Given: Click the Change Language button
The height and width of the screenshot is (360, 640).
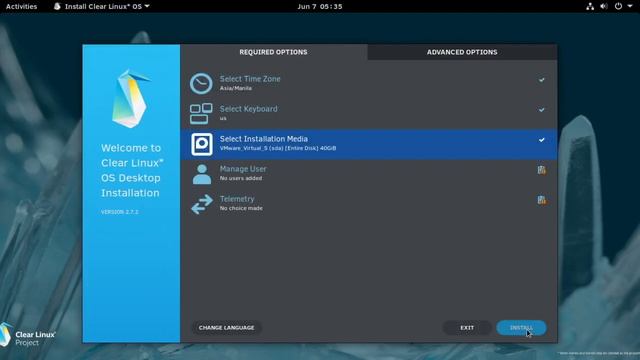Looking at the screenshot, I should click(x=227, y=328).
